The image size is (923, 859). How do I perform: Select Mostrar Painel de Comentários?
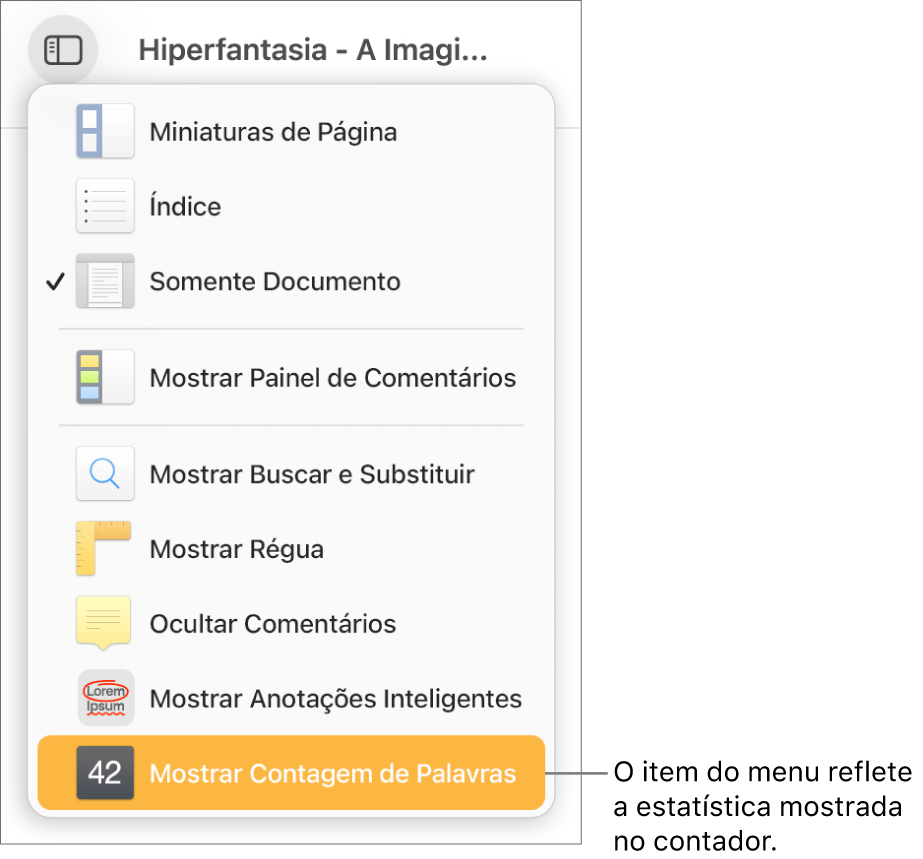(x=332, y=377)
